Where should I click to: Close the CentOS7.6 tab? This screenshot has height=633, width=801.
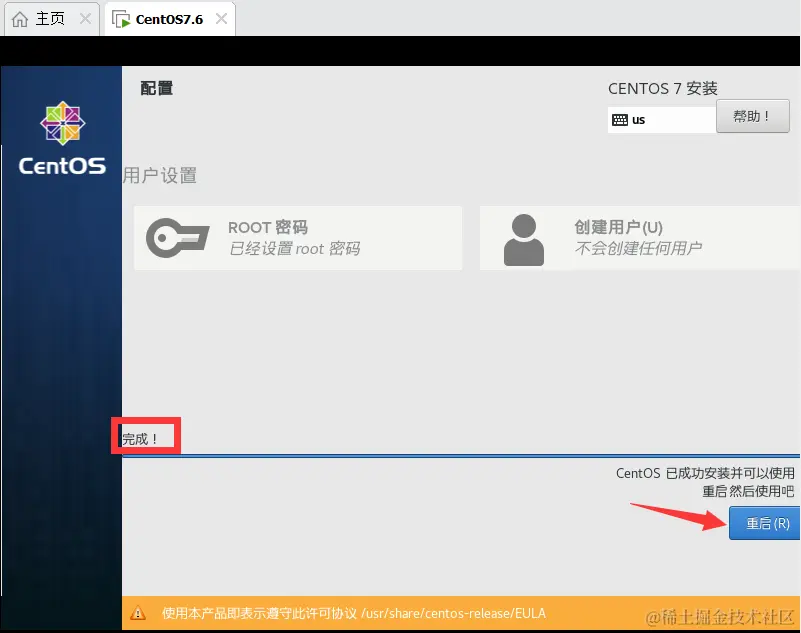point(221,19)
